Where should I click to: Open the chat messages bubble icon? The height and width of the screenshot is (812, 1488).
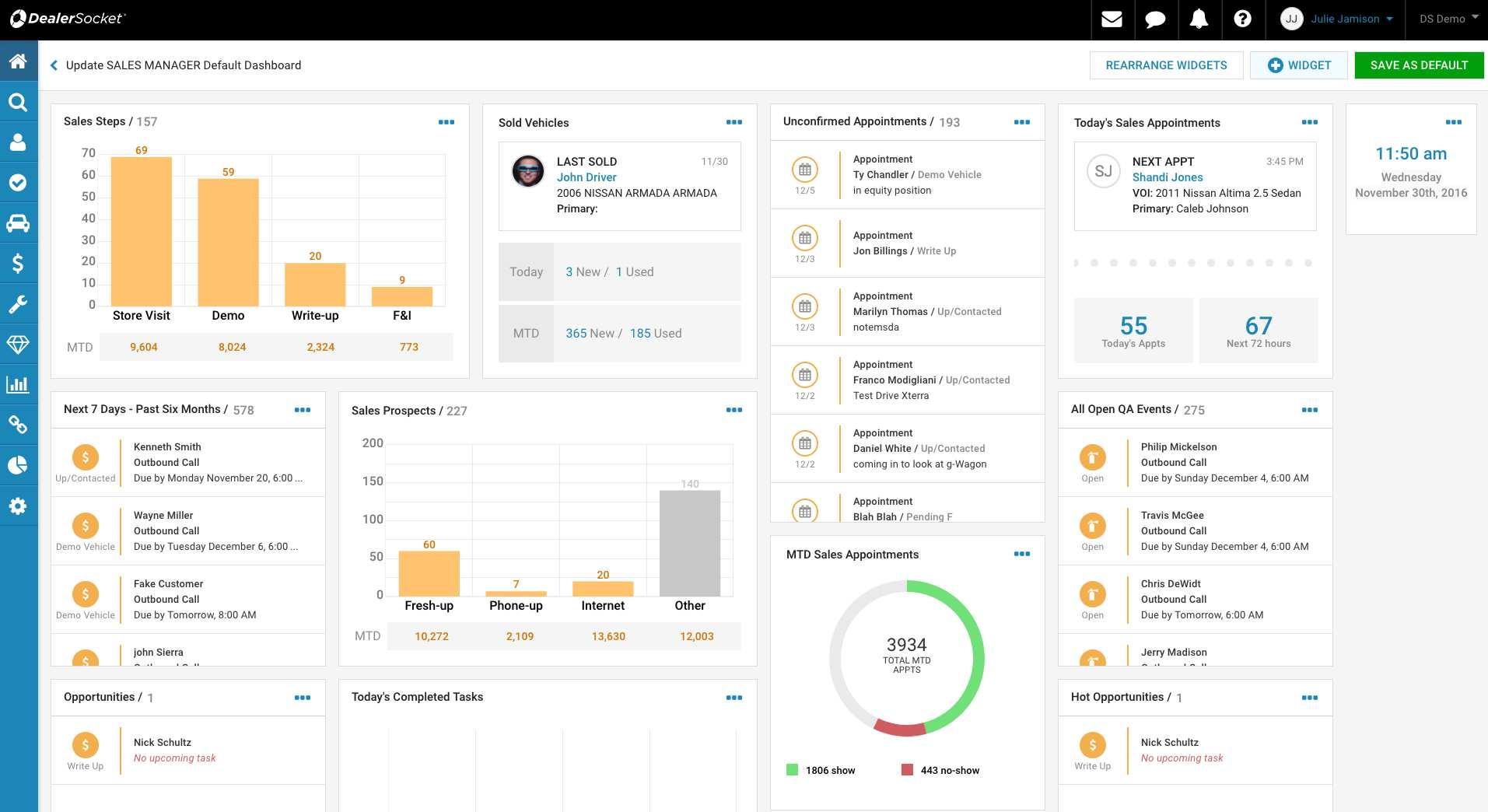pyautogui.click(x=1155, y=19)
